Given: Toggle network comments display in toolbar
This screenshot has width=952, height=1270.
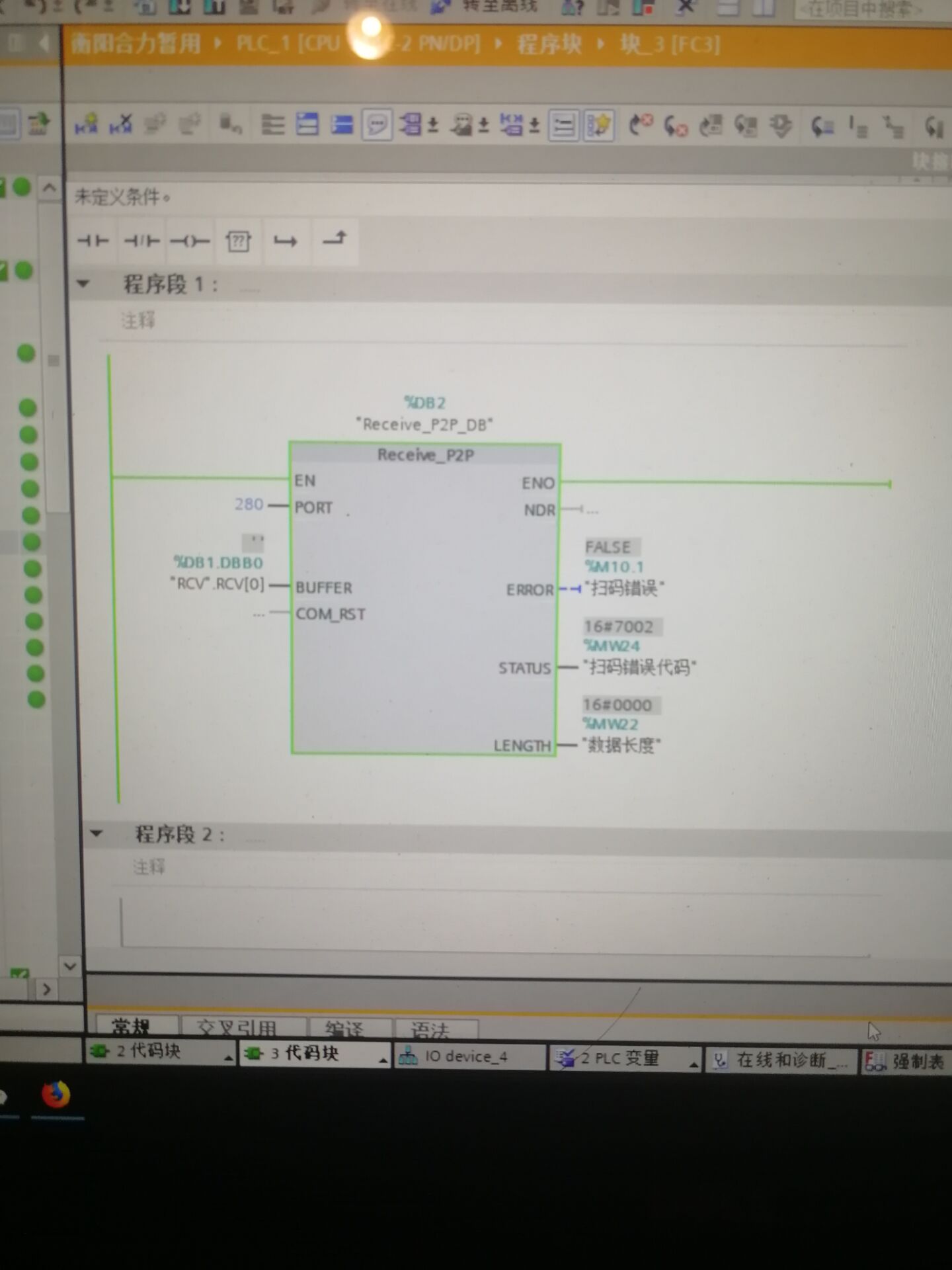Looking at the screenshot, I should tap(563, 125).
